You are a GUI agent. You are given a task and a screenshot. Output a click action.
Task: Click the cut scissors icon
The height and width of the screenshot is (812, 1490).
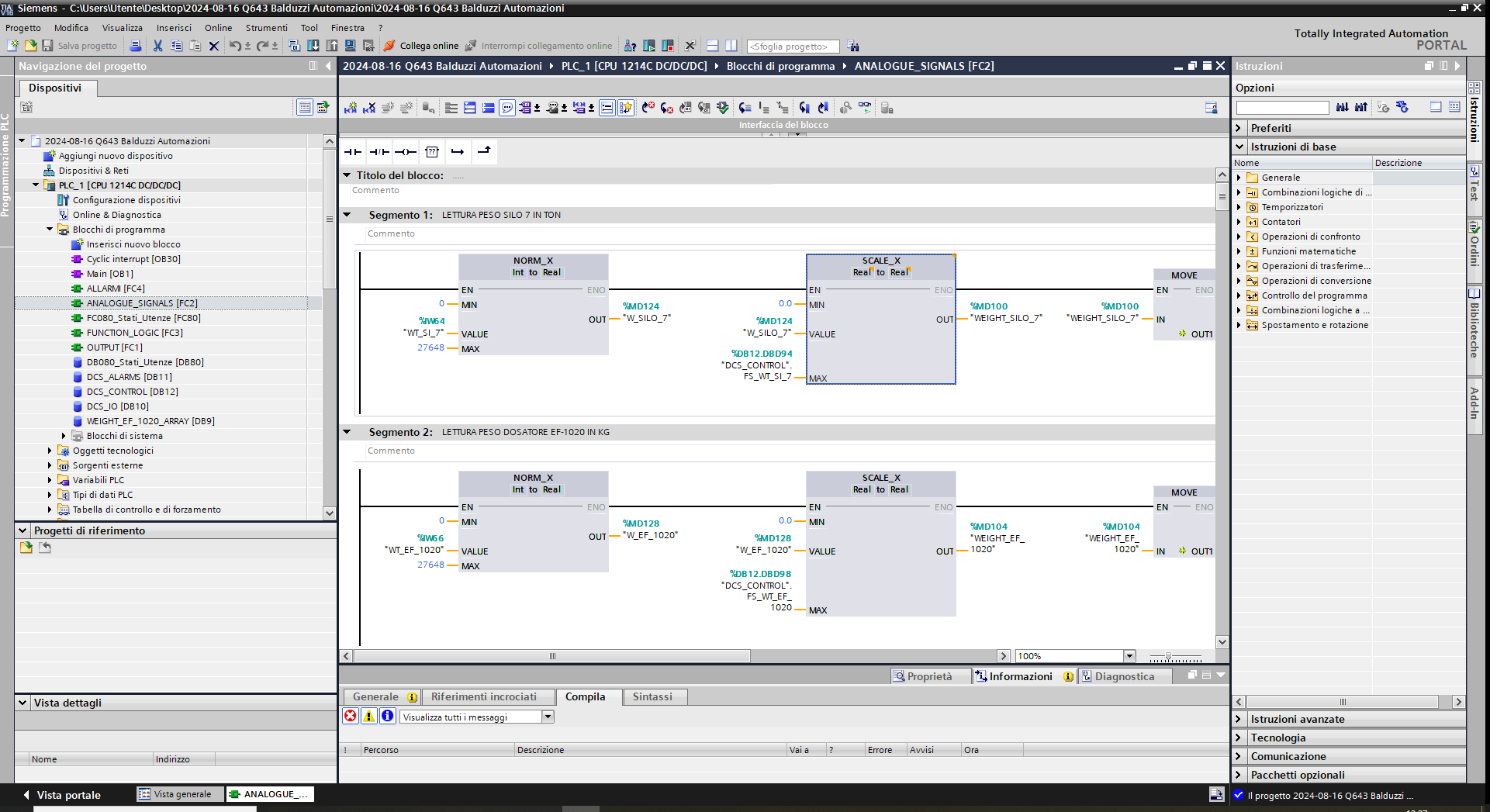pyautogui.click(x=158, y=46)
